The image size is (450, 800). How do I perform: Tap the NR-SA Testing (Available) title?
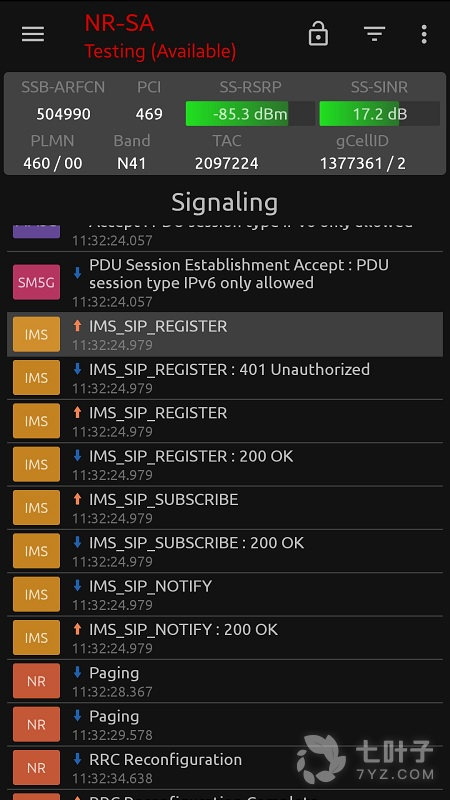pos(160,37)
